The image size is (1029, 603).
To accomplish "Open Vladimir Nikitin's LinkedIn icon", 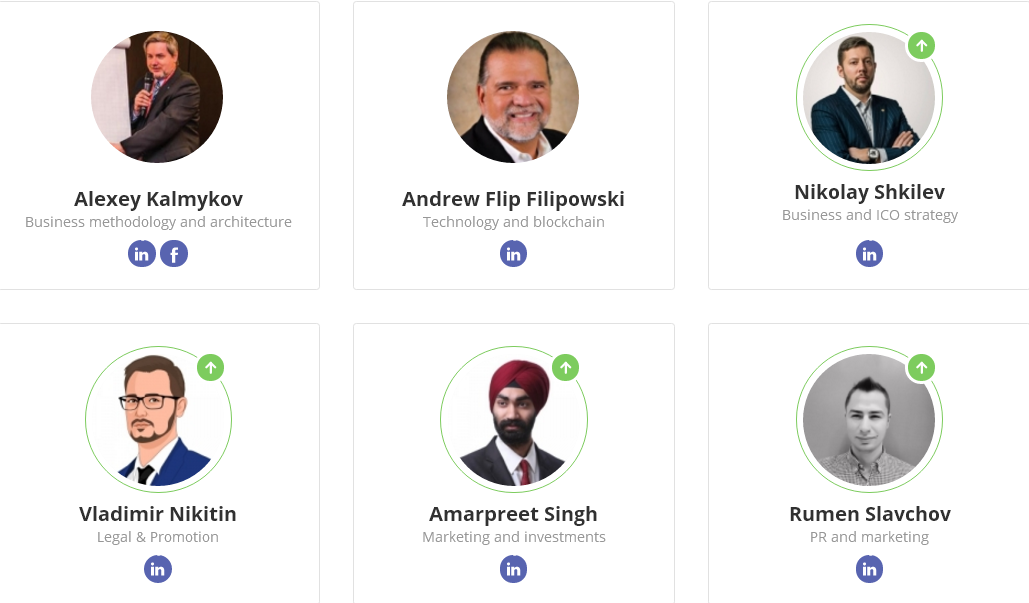I will [158, 569].
